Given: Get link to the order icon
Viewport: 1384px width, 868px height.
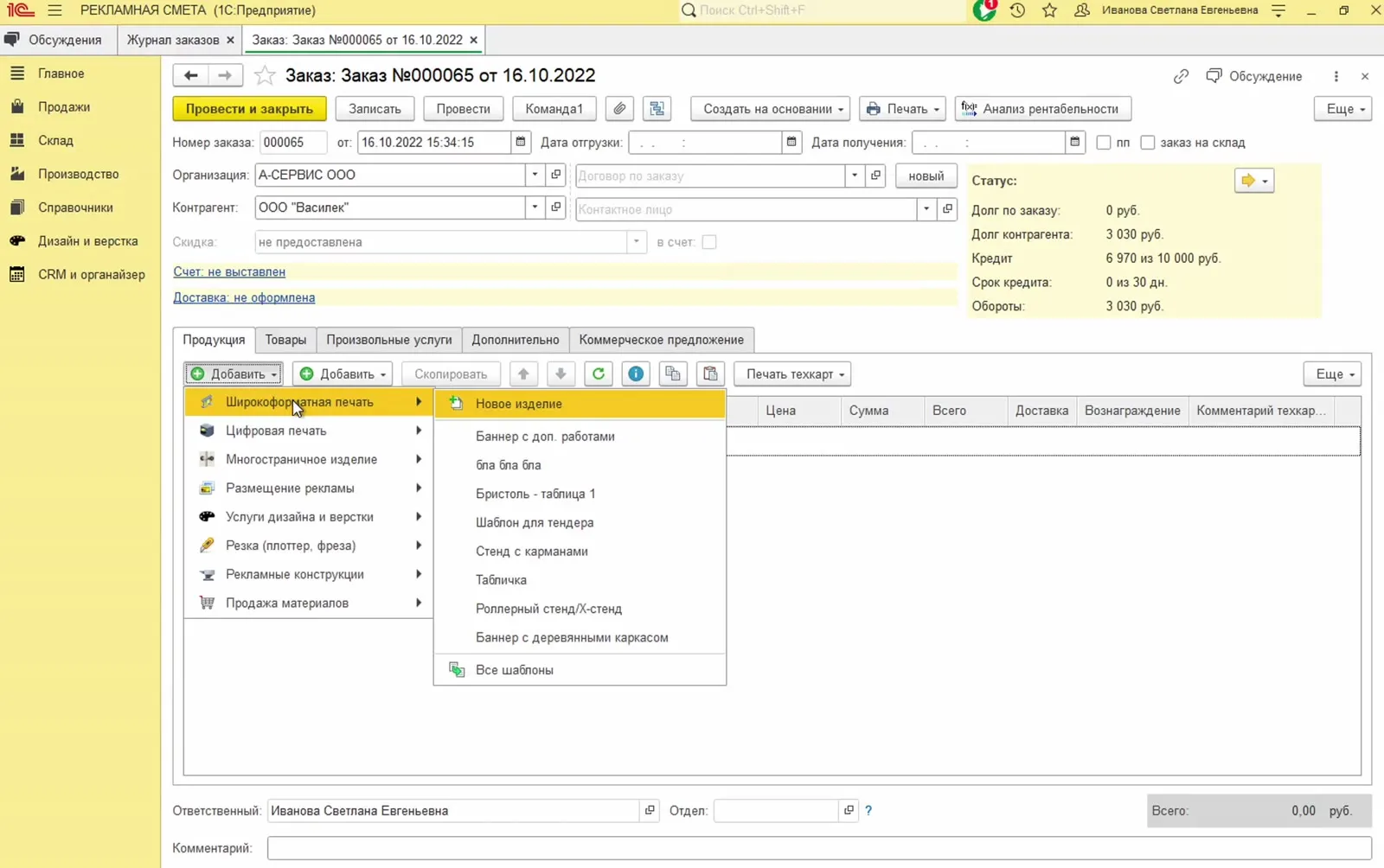Looking at the screenshot, I should 1181,76.
